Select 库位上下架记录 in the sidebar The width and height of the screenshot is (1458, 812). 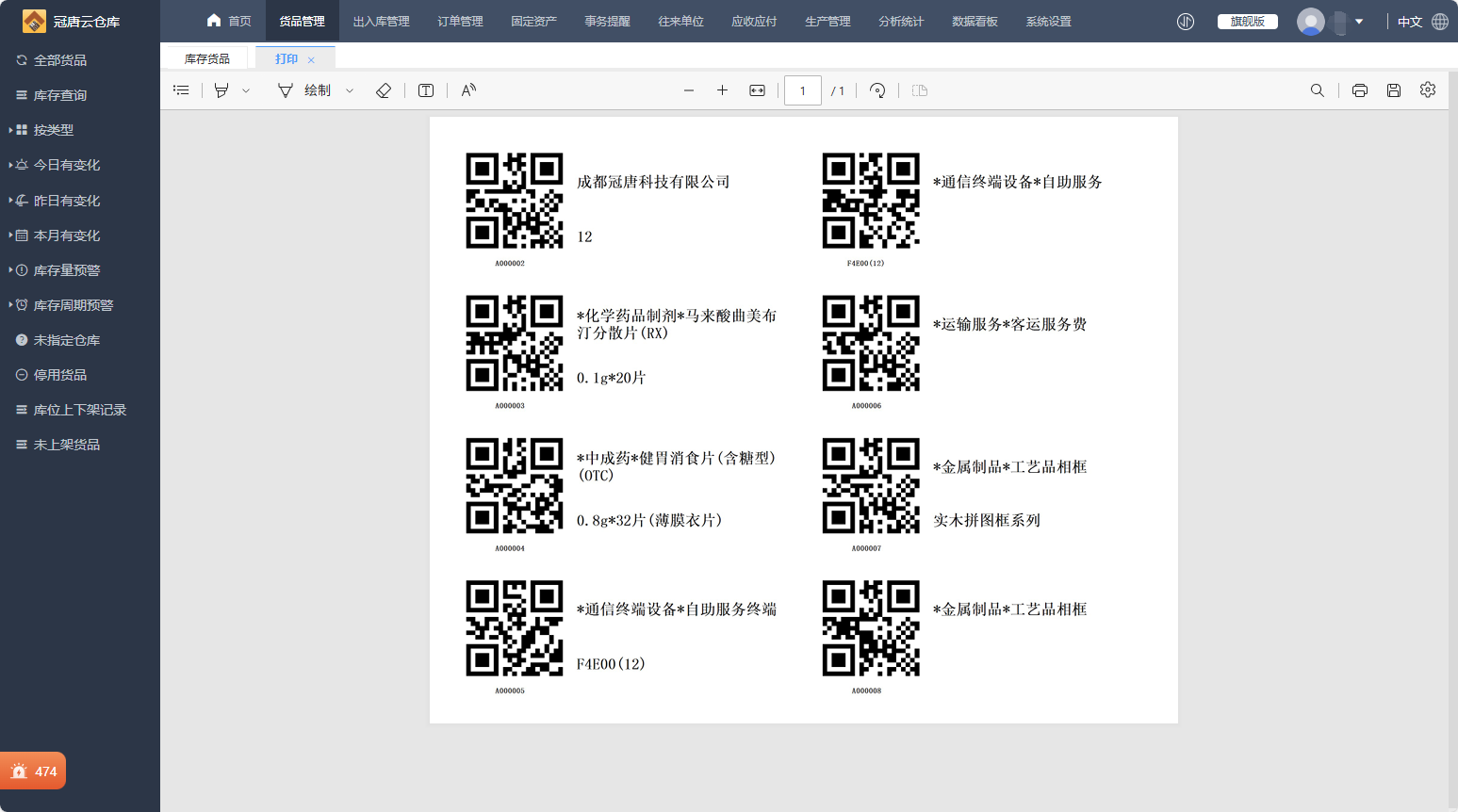click(80, 410)
